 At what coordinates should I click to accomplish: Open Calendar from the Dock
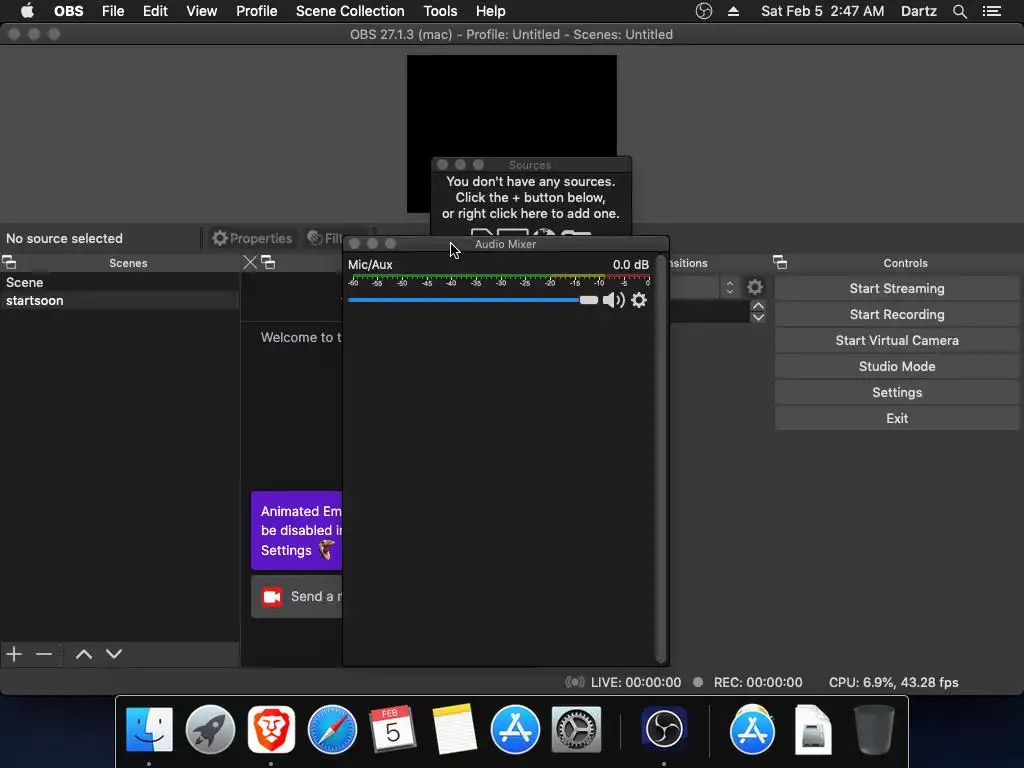point(392,729)
